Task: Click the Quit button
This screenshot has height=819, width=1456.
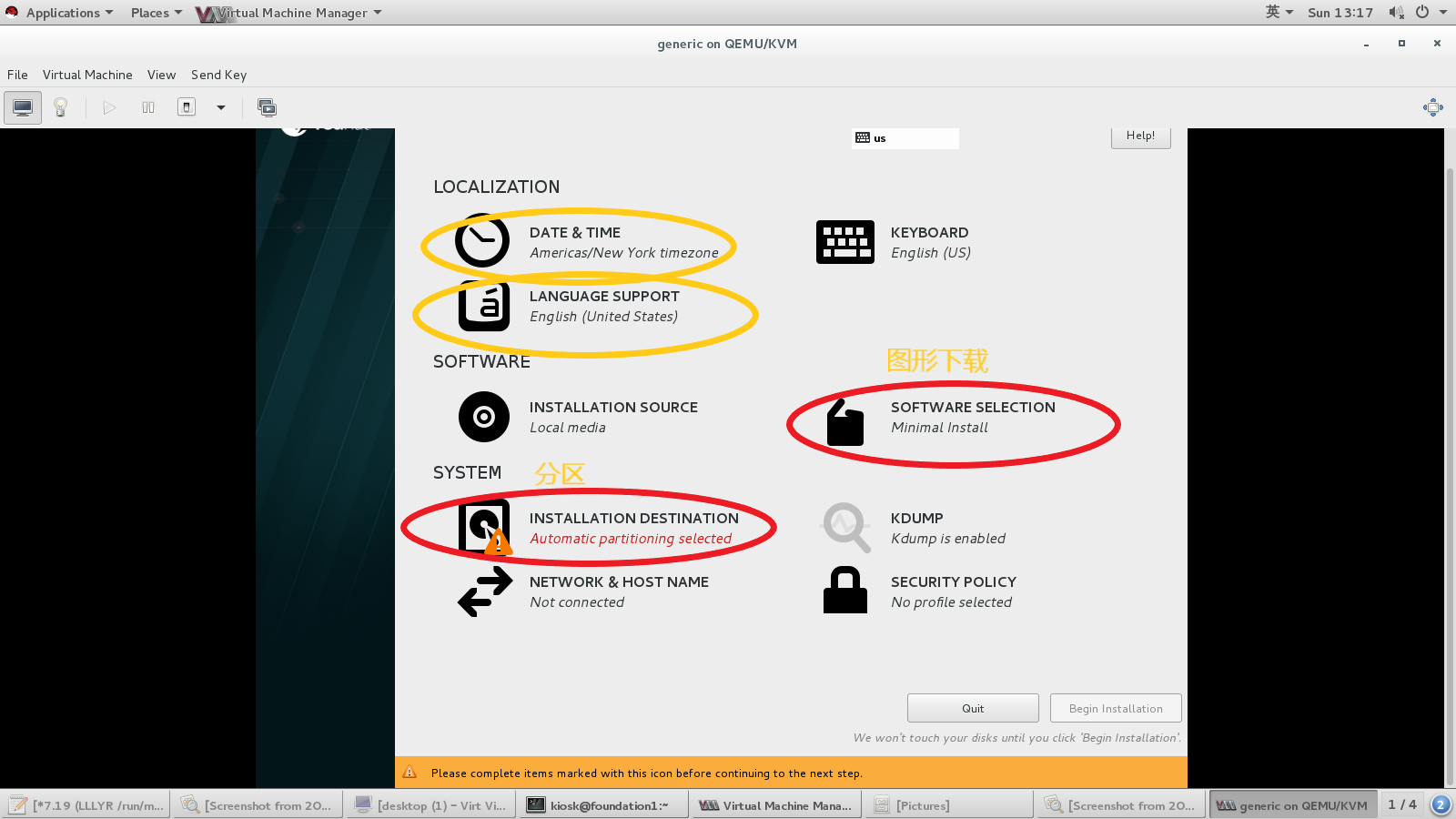Action: pyautogui.click(x=973, y=708)
